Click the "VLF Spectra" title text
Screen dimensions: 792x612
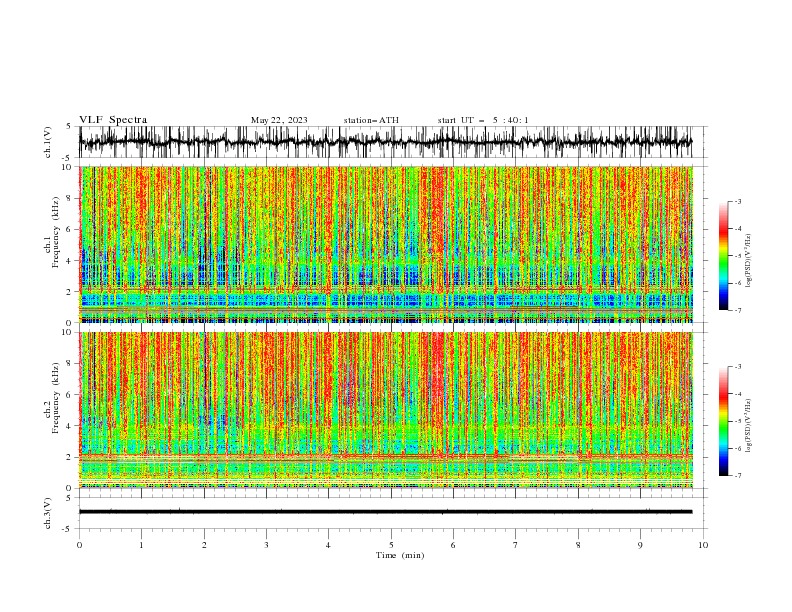coord(113,120)
